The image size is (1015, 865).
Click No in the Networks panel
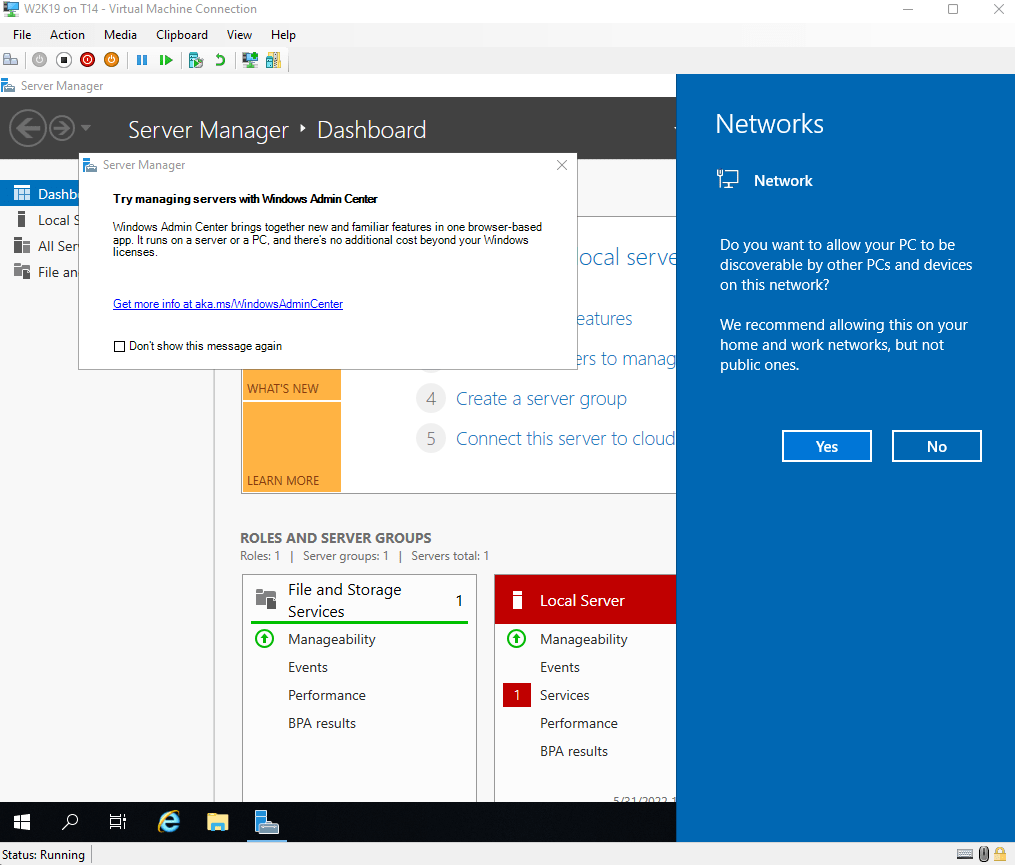[x=937, y=446]
